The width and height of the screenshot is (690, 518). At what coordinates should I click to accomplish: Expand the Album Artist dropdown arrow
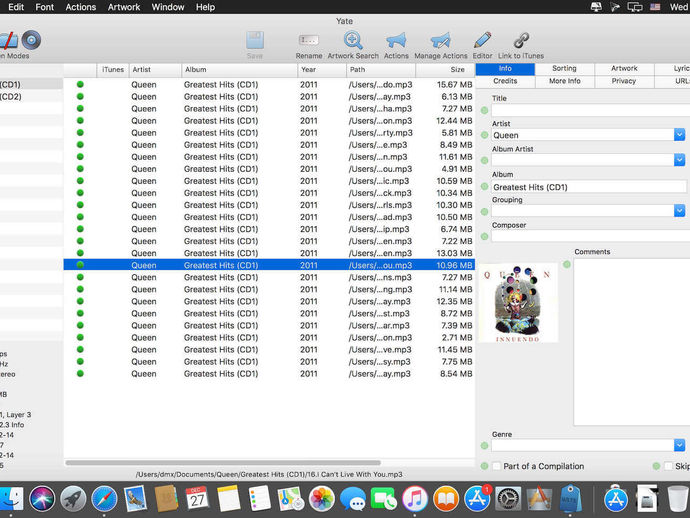point(679,160)
